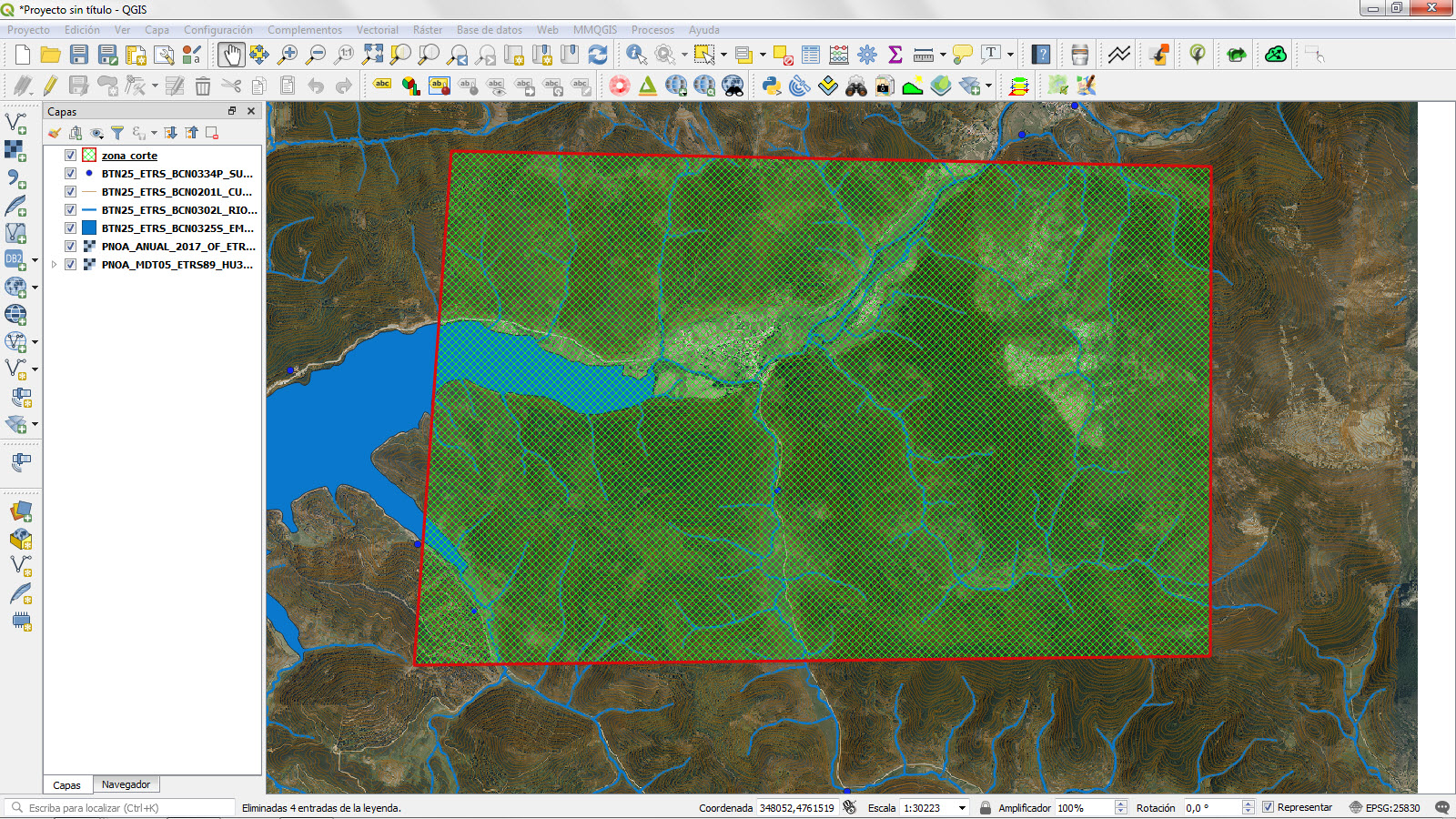Uncheck the zona_corte layer visibility
The image size is (1456, 819).
click(x=70, y=155)
